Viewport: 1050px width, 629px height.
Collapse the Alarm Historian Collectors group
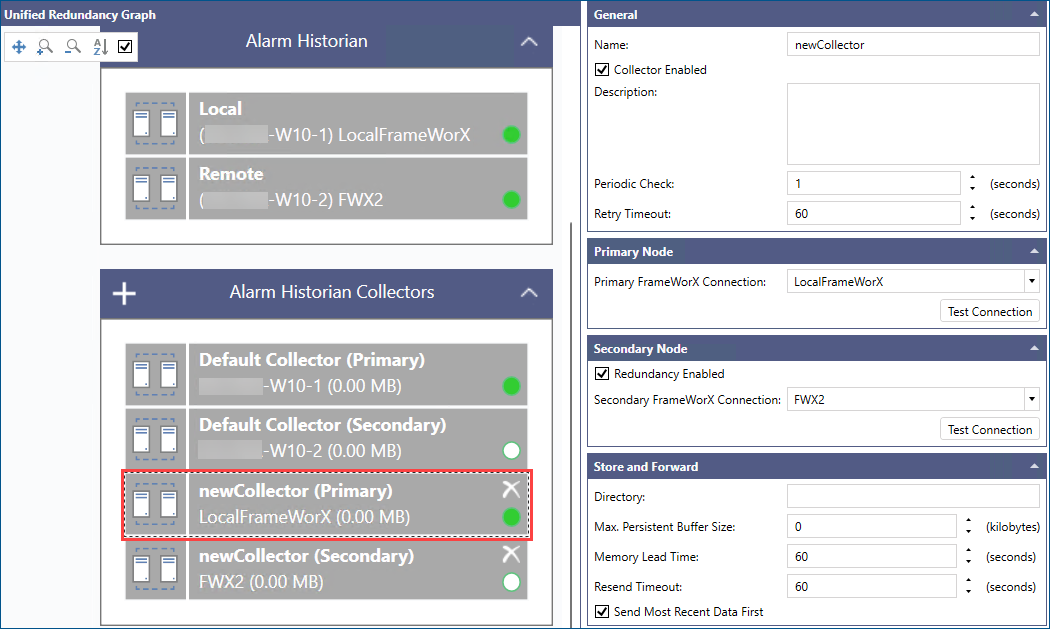pos(529,293)
